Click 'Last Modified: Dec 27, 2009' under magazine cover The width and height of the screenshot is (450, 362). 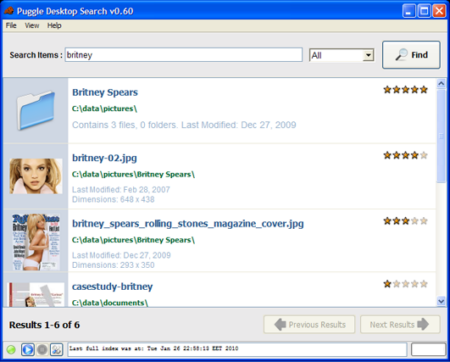121,255
